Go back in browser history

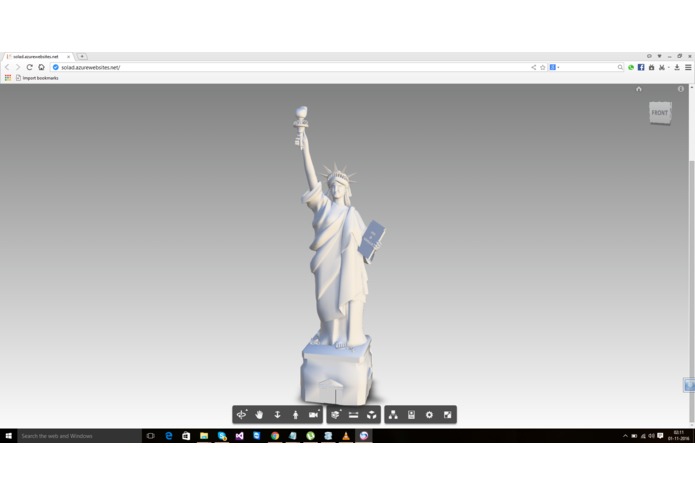pyautogui.click(x=8, y=67)
